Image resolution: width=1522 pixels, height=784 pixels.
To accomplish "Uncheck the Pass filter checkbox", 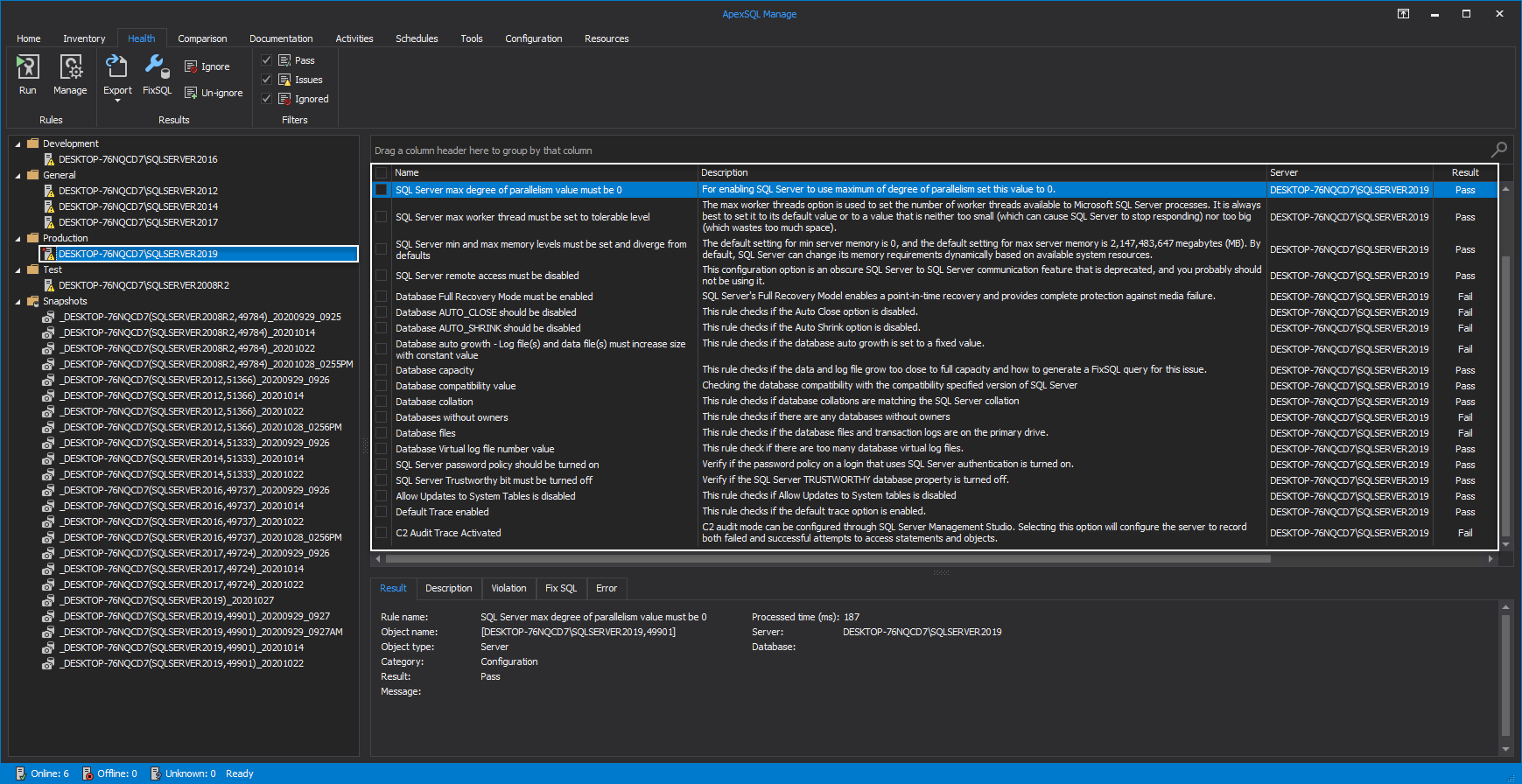I will 267,60.
